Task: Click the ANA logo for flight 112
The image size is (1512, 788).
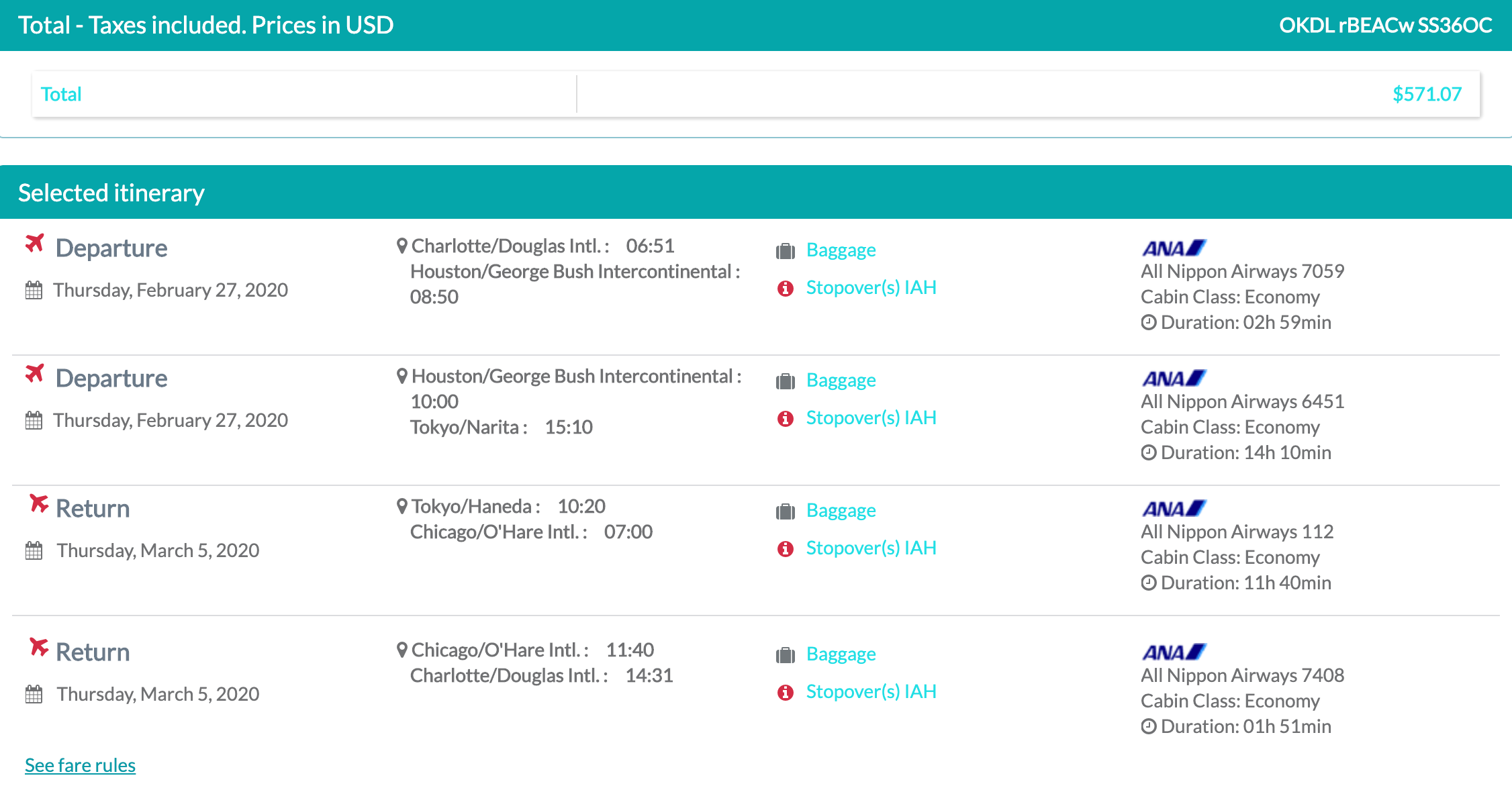Action: click(x=1174, y=509)
